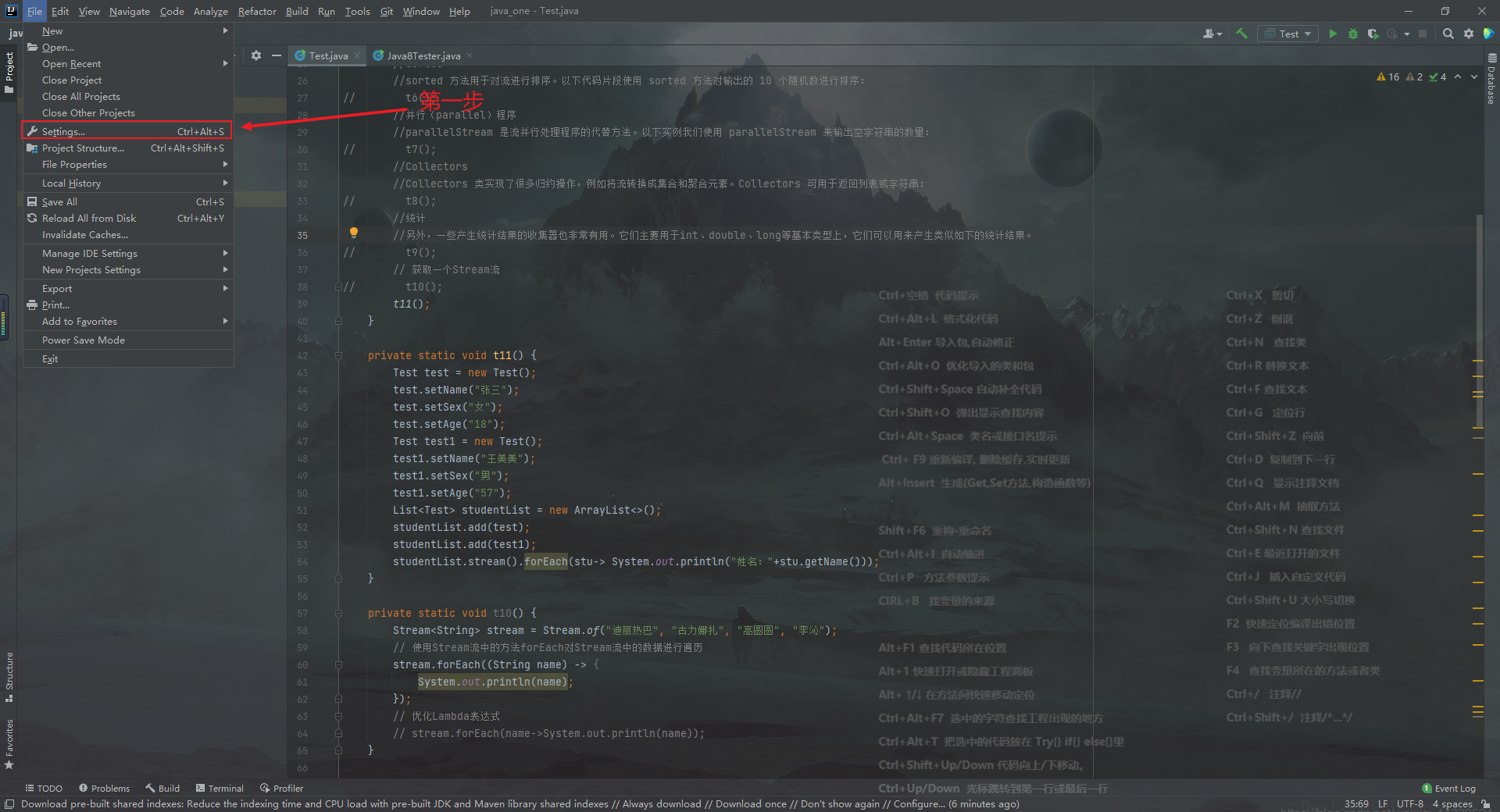This screenshot has height=812, width=1500.
Task: Collapse the t11 method fold on line 42
Action: (339, 355)
